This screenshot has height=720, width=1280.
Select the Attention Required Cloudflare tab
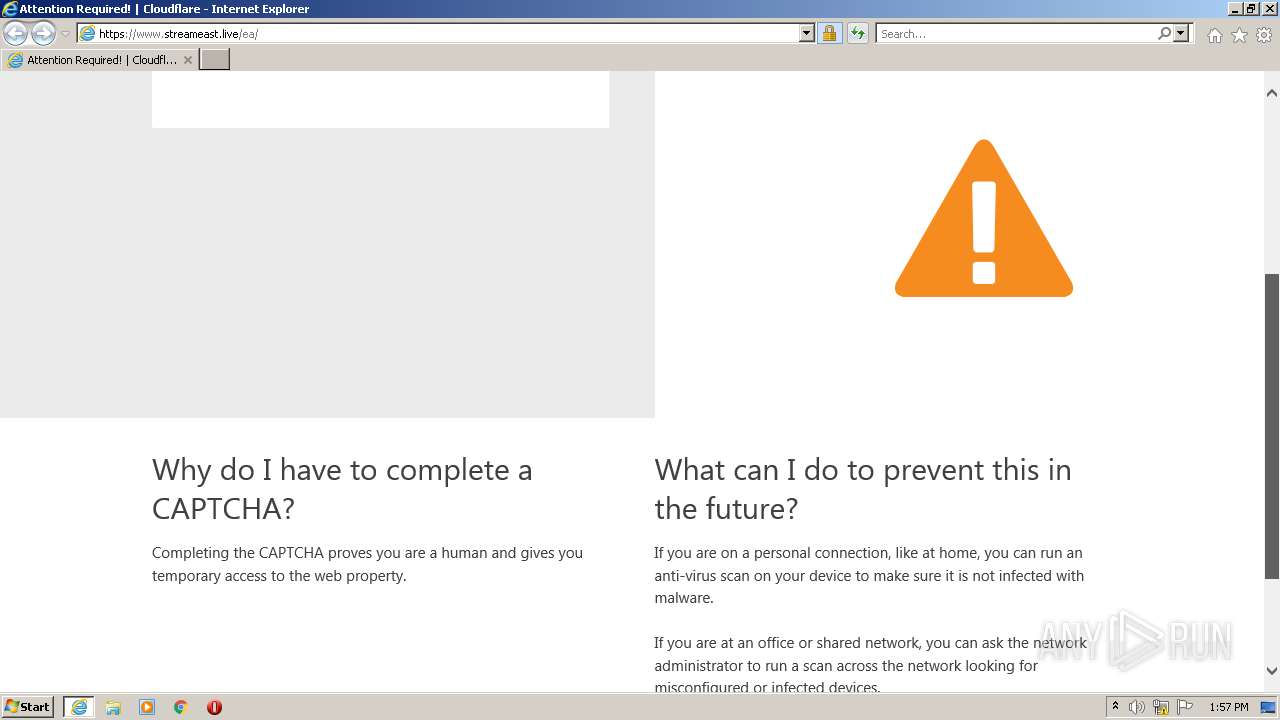coord(98,60)
